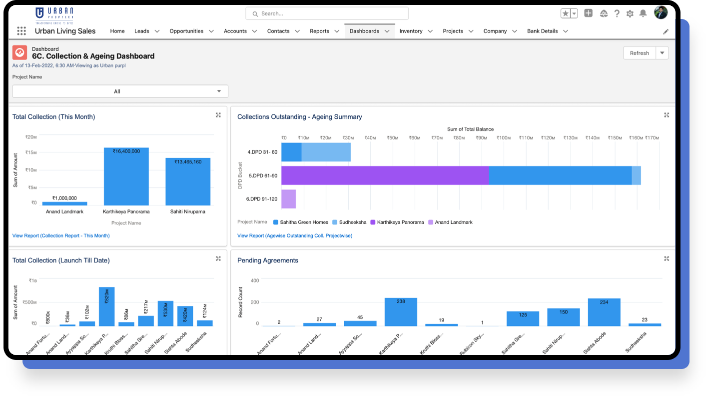
Task: Click the Favorites star icon
Action: point(566,13)
